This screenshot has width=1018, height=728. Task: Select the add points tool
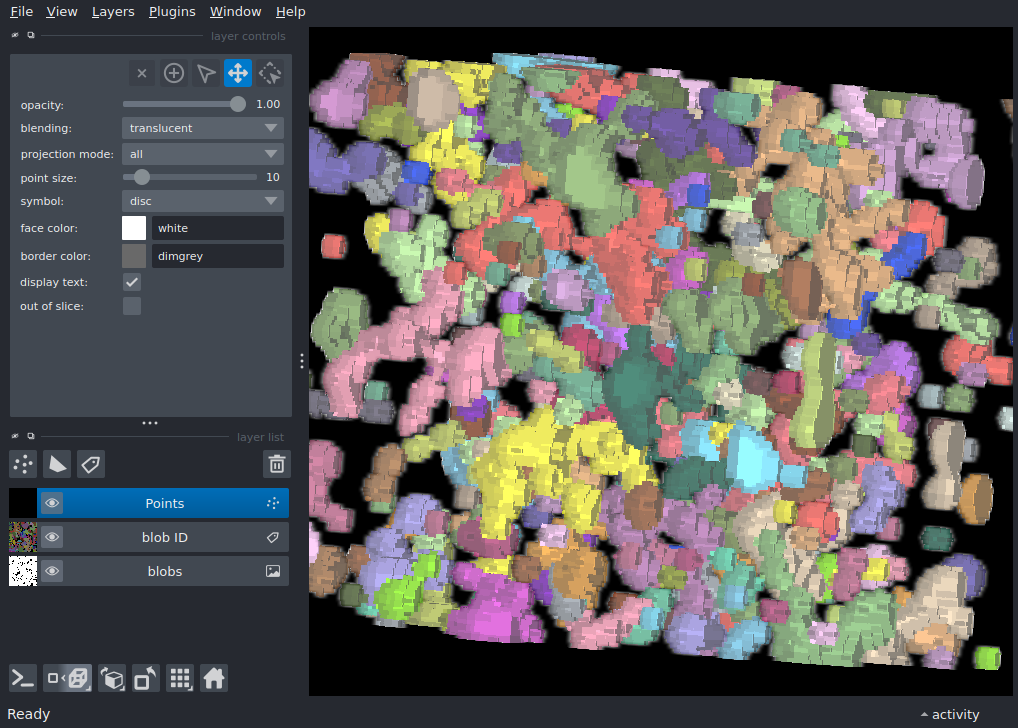coord(174,73)
